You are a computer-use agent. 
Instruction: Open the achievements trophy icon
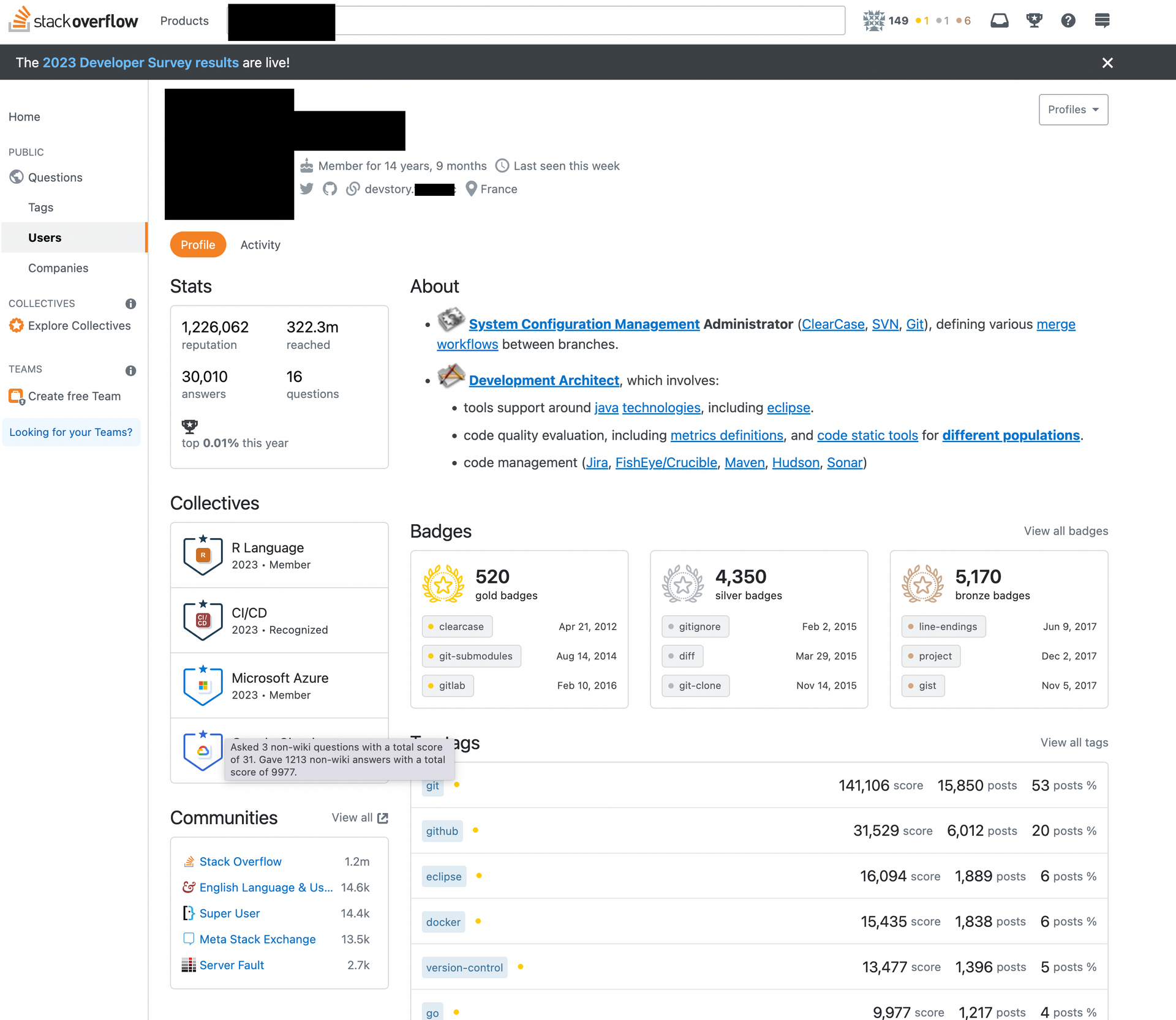pyautogui.click(x=1034, y=20)
